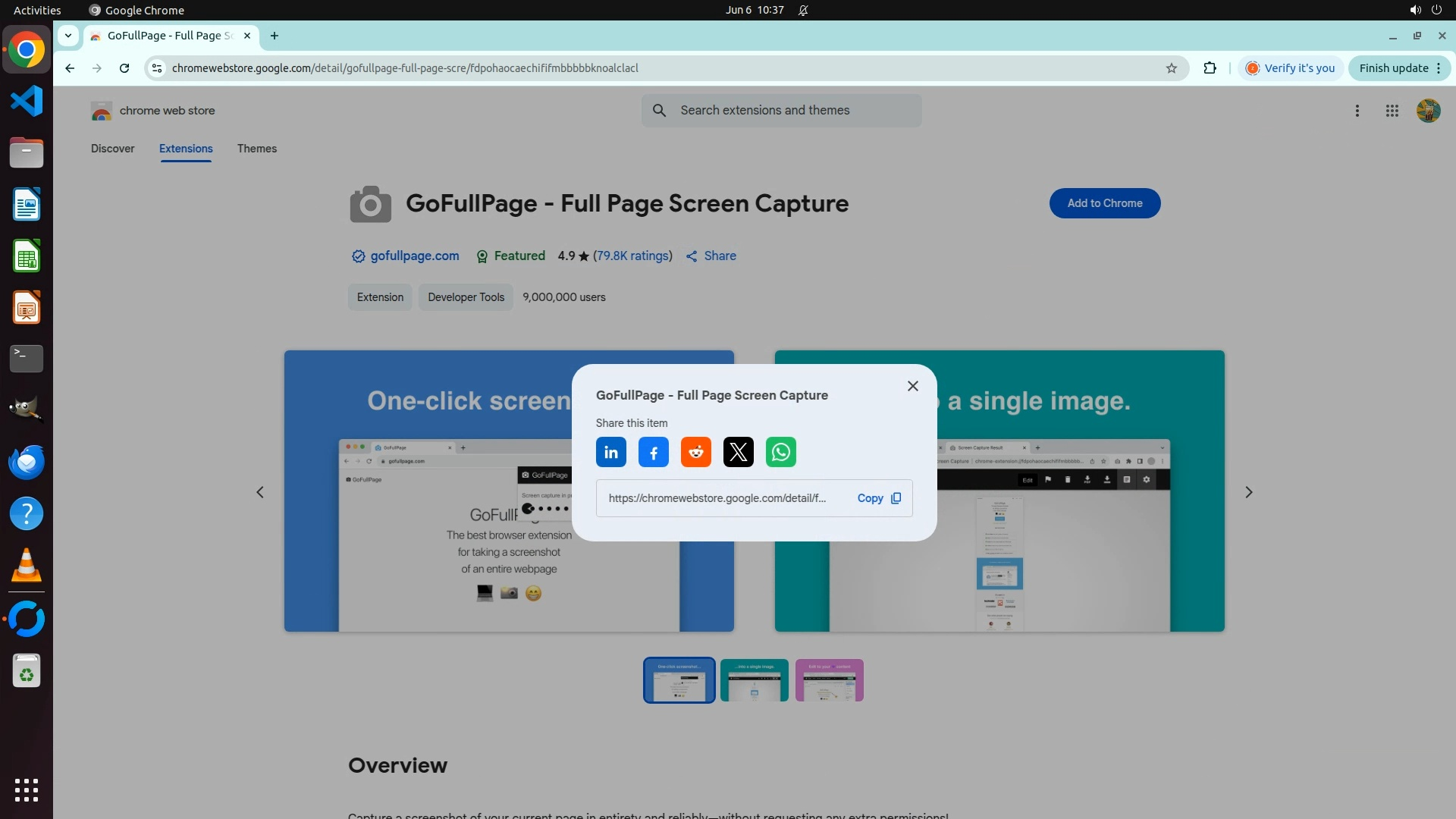Share the extension on Facebook
1456x819 pixels.
point(653,453)
